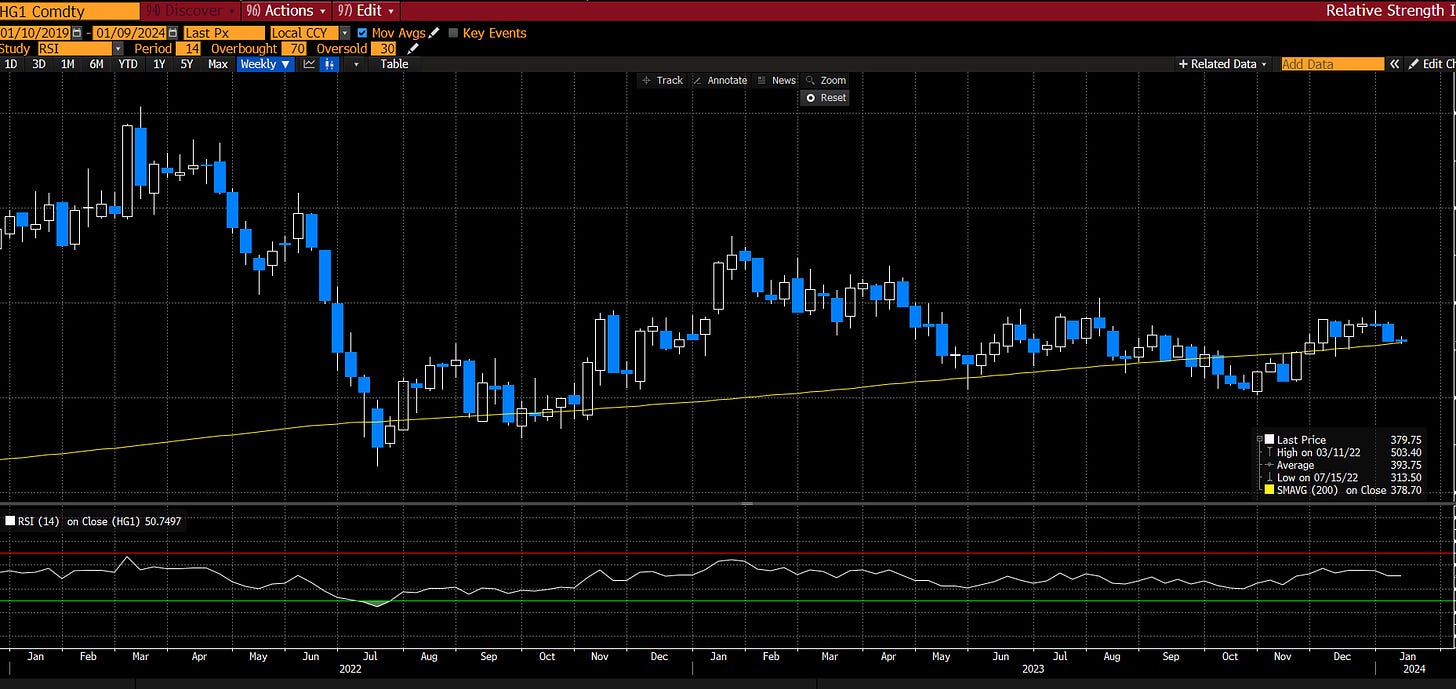Click the Low marker icon in the legend
Image resolution: width=1456 pixels, height=689 pixels.
[x=1270, y=477]
